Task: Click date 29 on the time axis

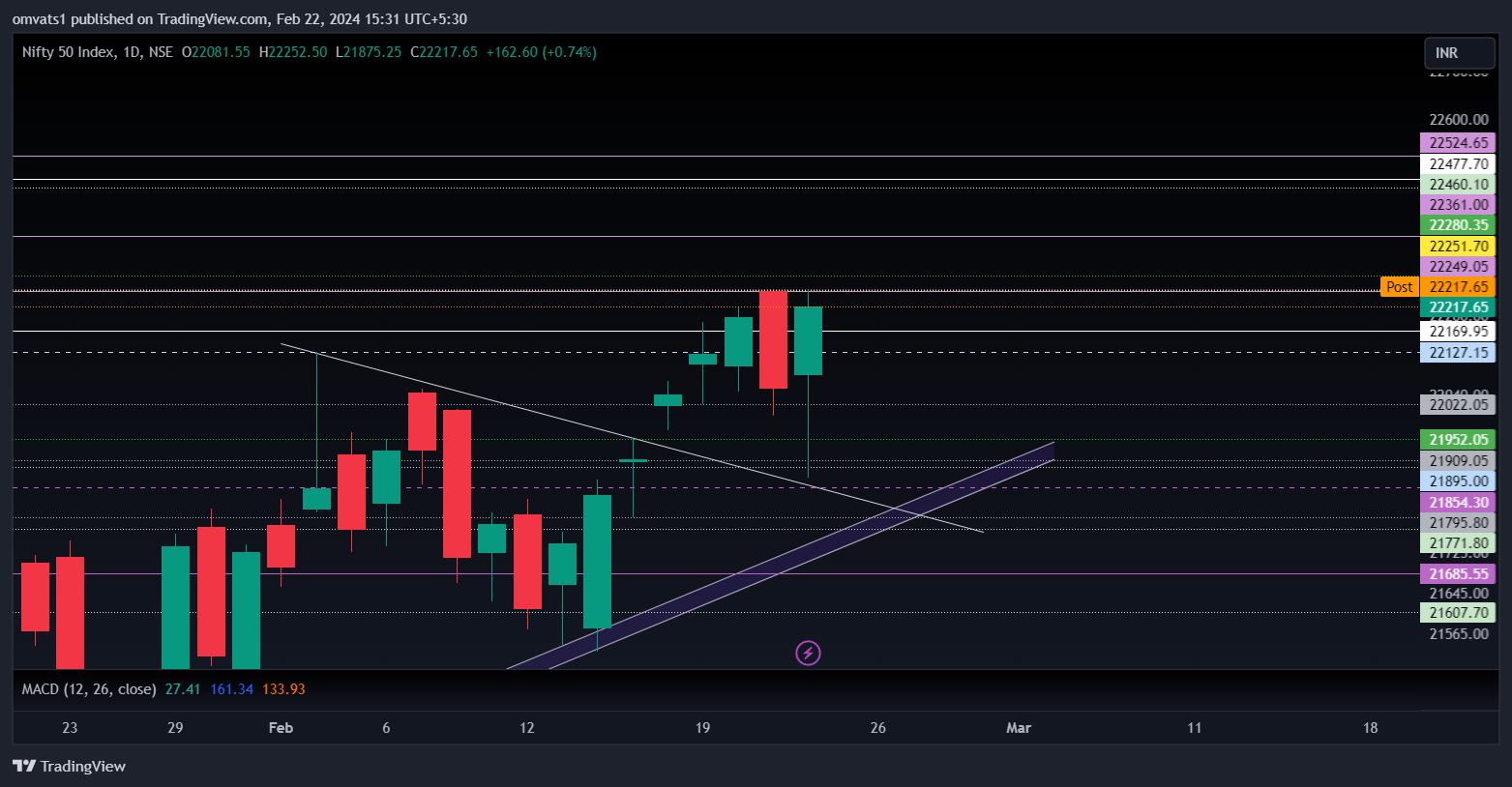Action: (175, 728)
